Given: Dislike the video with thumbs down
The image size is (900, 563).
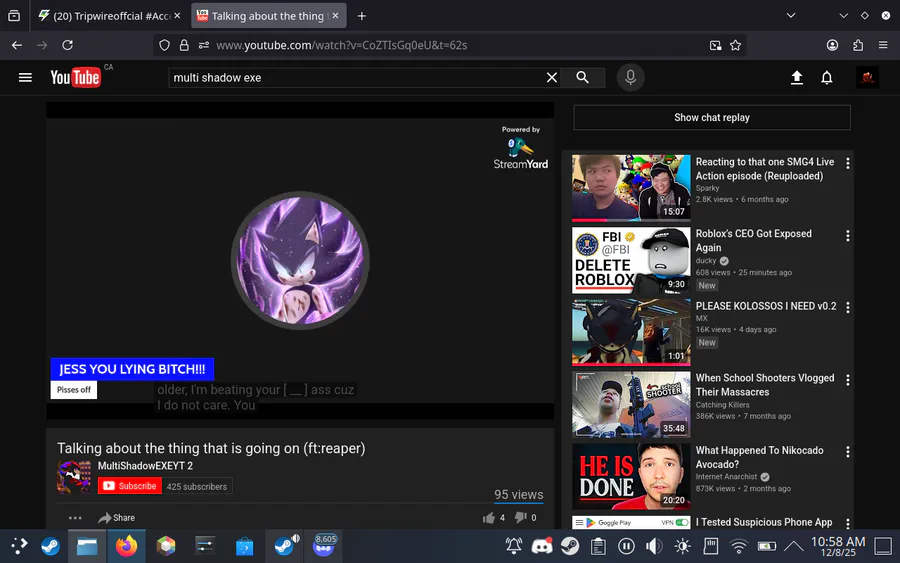Looking at the screenshot, I should (521, 518).
